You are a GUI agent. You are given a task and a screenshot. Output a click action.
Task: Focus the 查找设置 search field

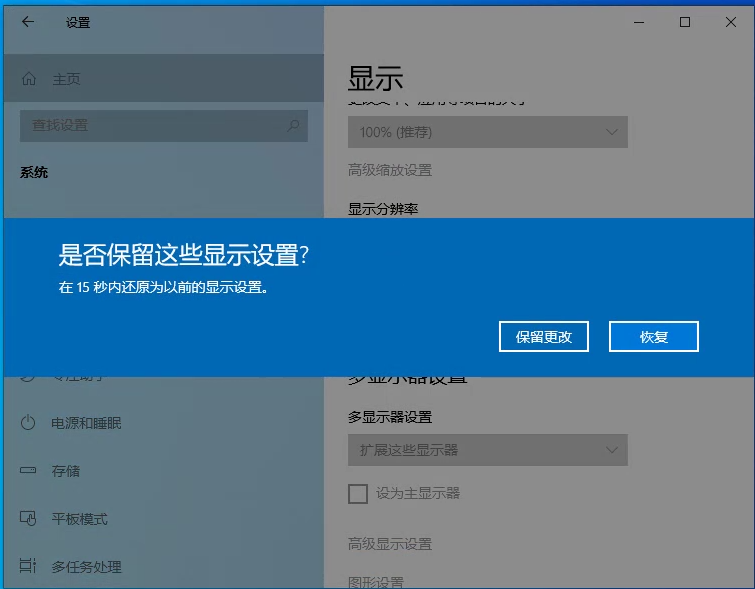[164, 126]
